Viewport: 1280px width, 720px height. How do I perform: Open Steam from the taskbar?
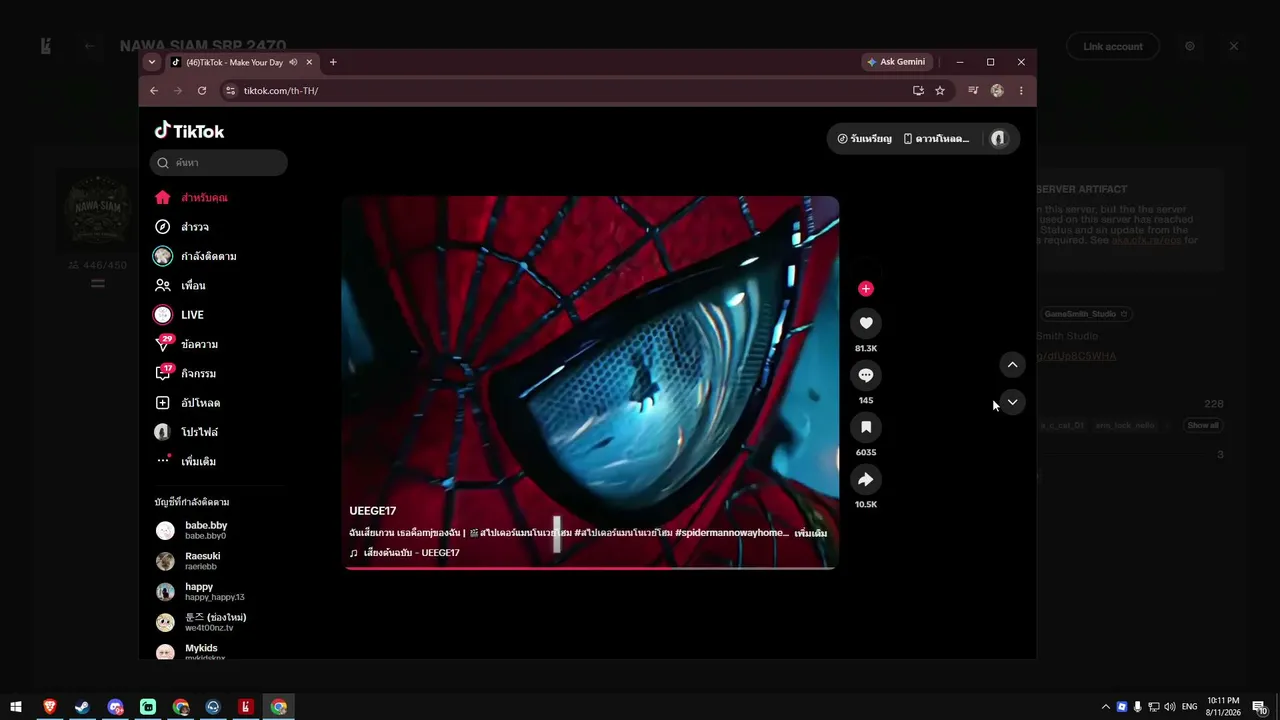(x=82, y=707)
